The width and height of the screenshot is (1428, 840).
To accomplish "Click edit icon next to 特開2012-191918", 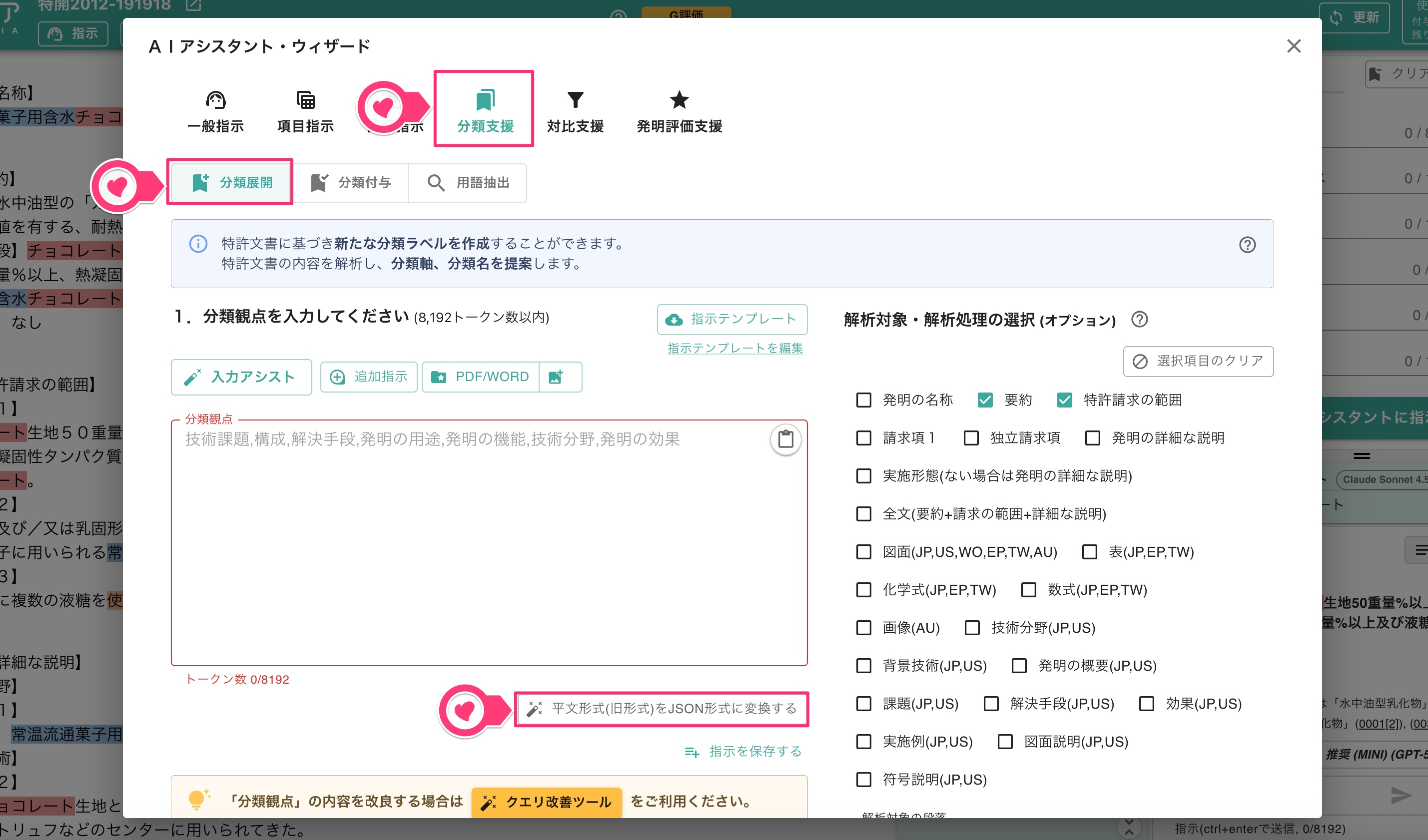I will [x=193, y=5].
